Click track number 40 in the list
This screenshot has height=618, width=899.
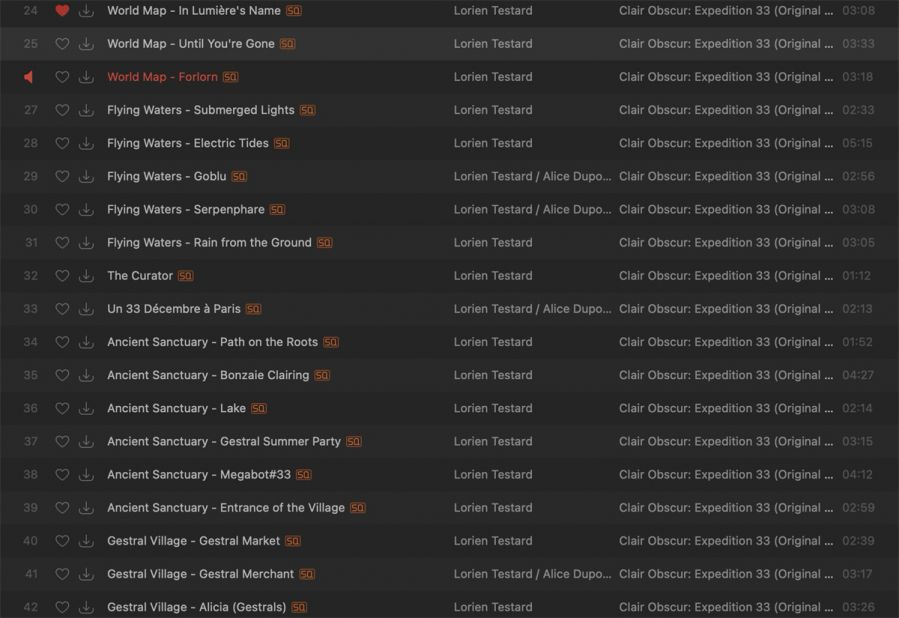coord(30,541)
